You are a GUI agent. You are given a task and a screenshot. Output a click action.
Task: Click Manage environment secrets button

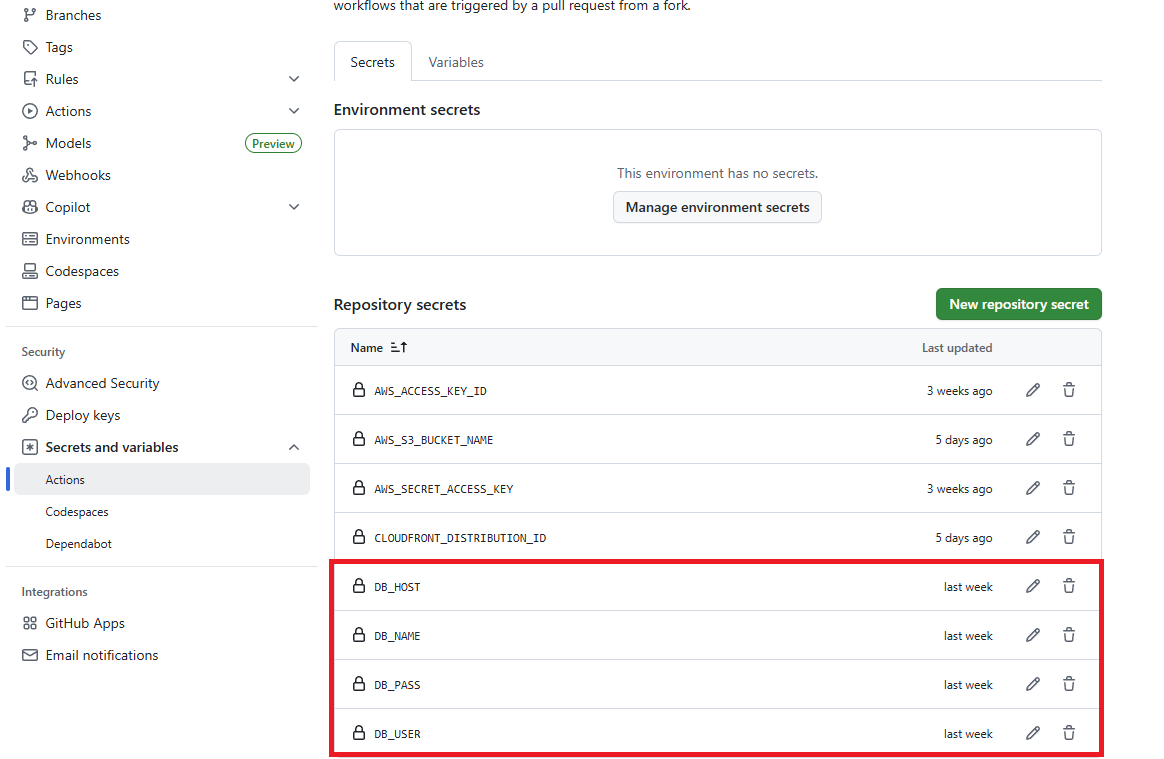click(x=717, y=207)
